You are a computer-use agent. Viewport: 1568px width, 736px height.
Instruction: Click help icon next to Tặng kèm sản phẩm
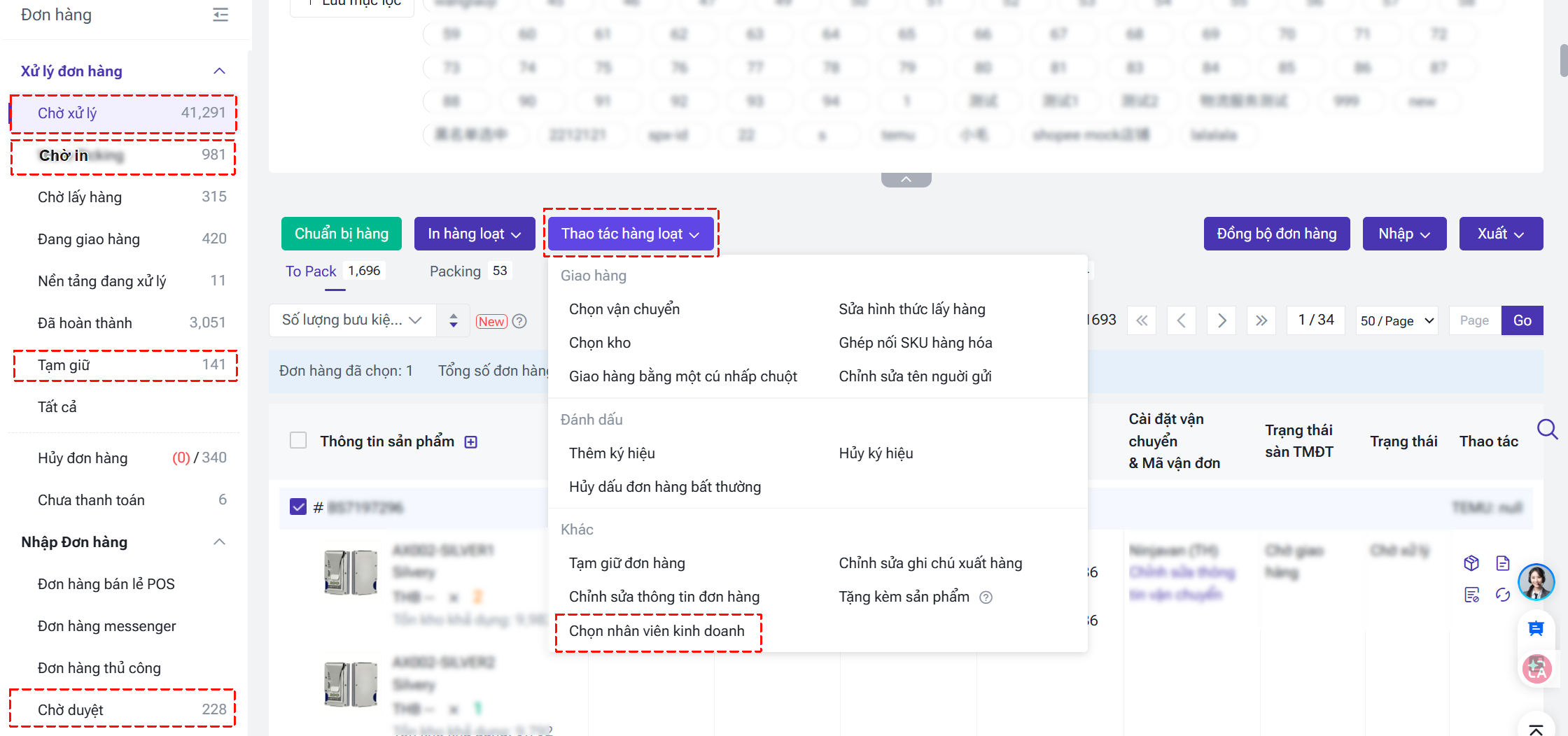click(x=986, y=597)
